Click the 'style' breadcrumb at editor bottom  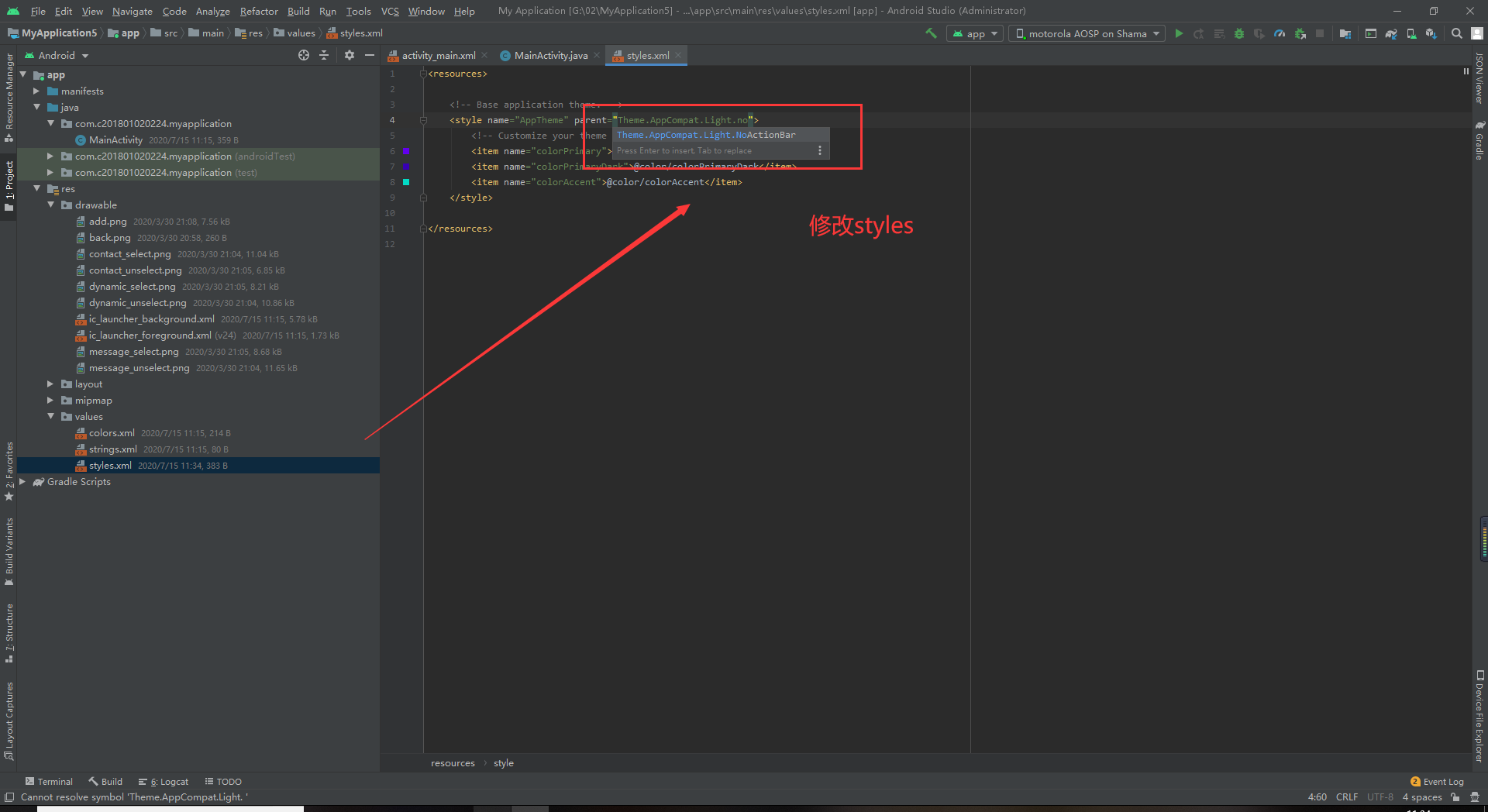pyautogui.click(x=504, y=763)
